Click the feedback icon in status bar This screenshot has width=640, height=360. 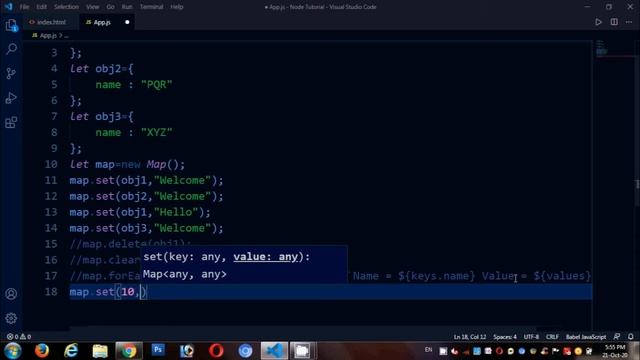pos(617,336)
